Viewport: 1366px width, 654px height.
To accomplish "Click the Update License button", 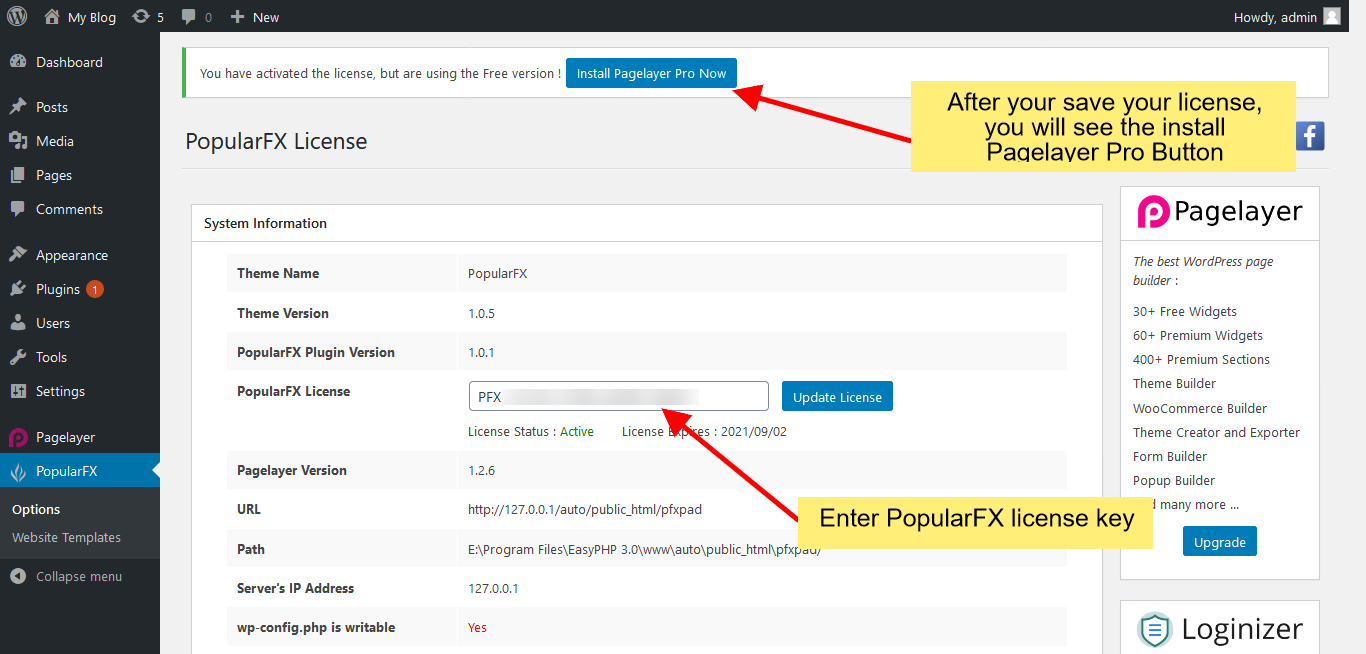I will click(x=837, y=397).
